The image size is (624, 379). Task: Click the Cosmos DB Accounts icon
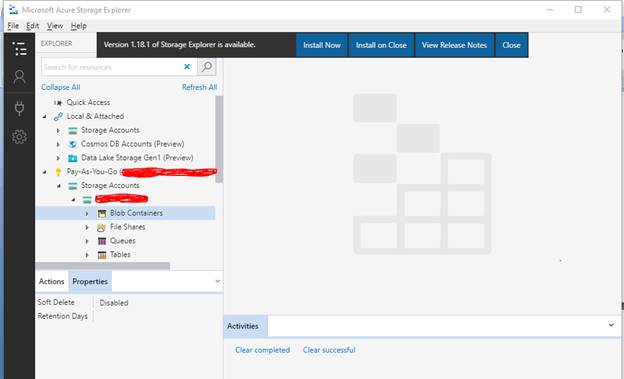tap(72, 144)
